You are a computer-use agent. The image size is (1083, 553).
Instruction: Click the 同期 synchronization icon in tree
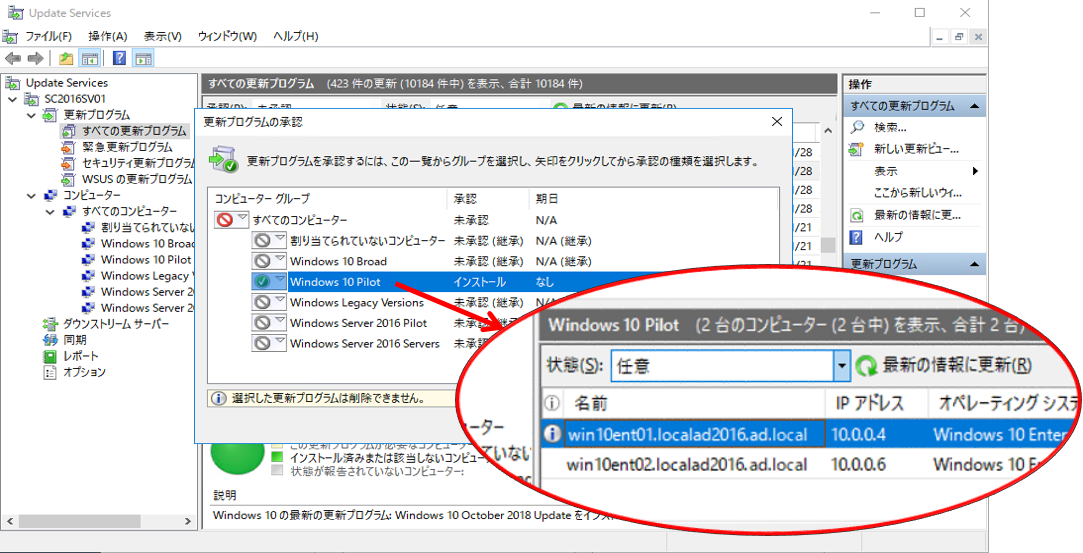pyautogui.click(x=50, y=340)
